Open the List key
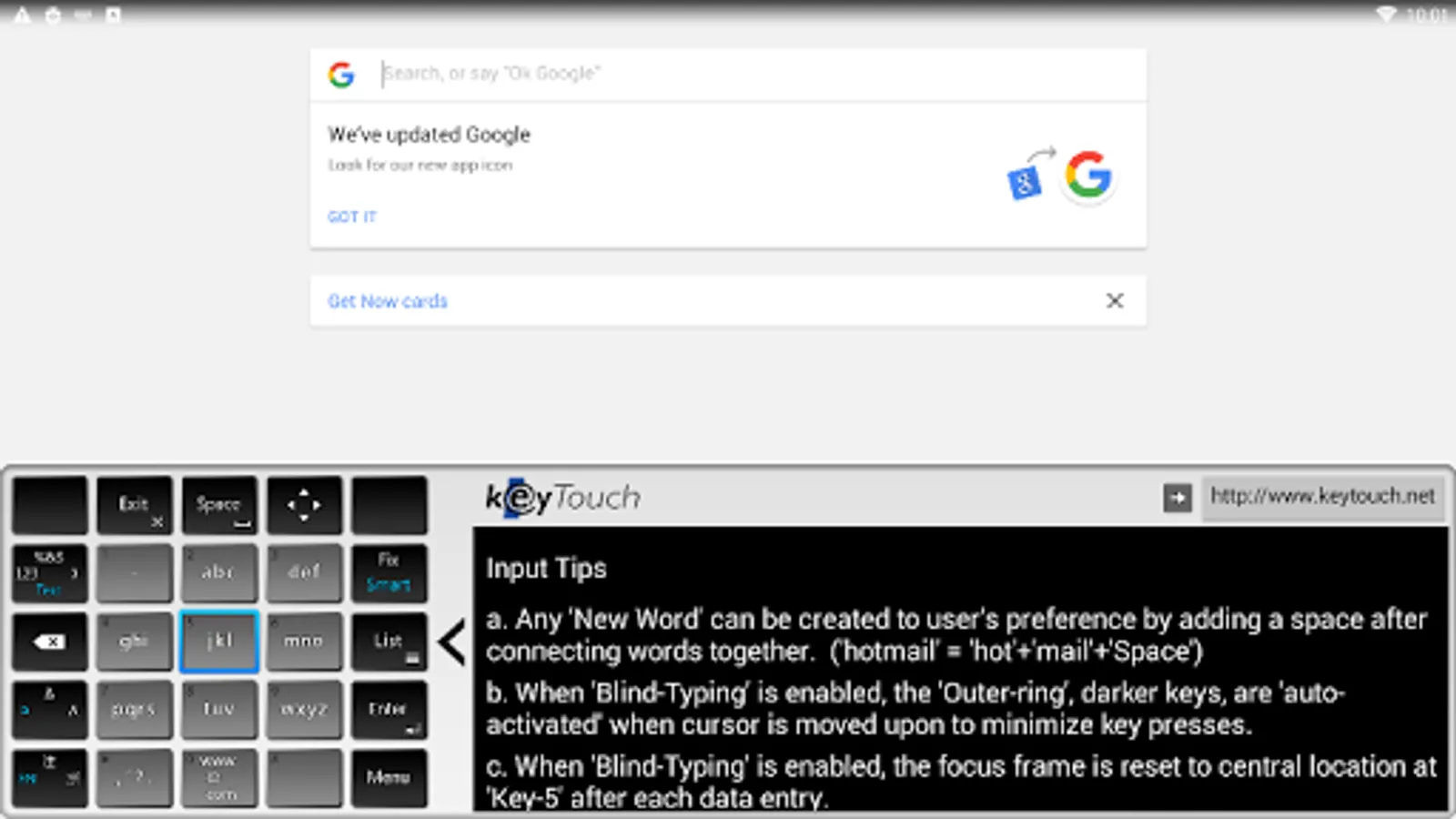 (x=389, y=642)
